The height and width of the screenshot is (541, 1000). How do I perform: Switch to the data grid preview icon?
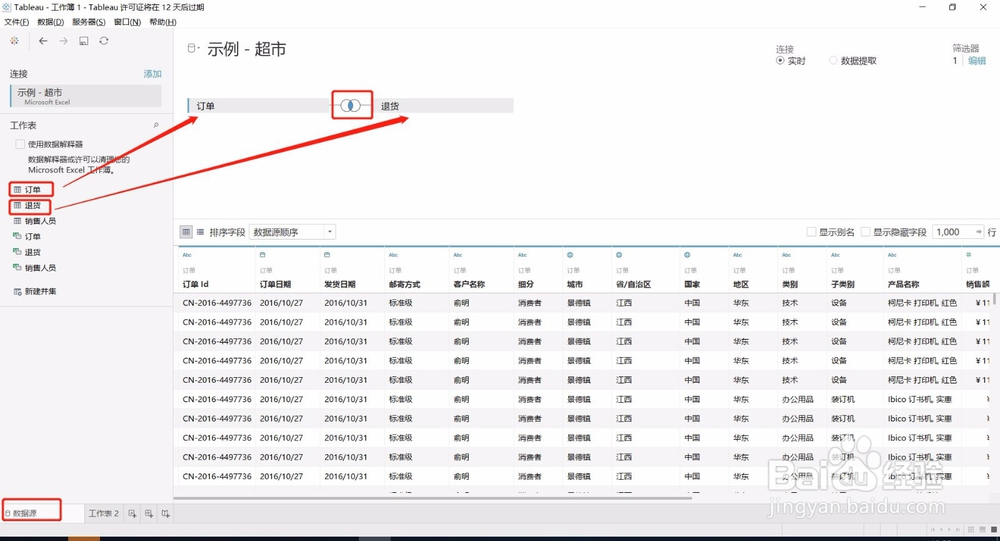pos(186,232)
